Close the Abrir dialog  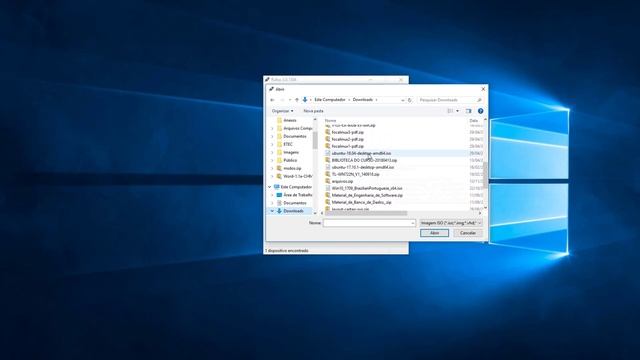pos(483,89)
